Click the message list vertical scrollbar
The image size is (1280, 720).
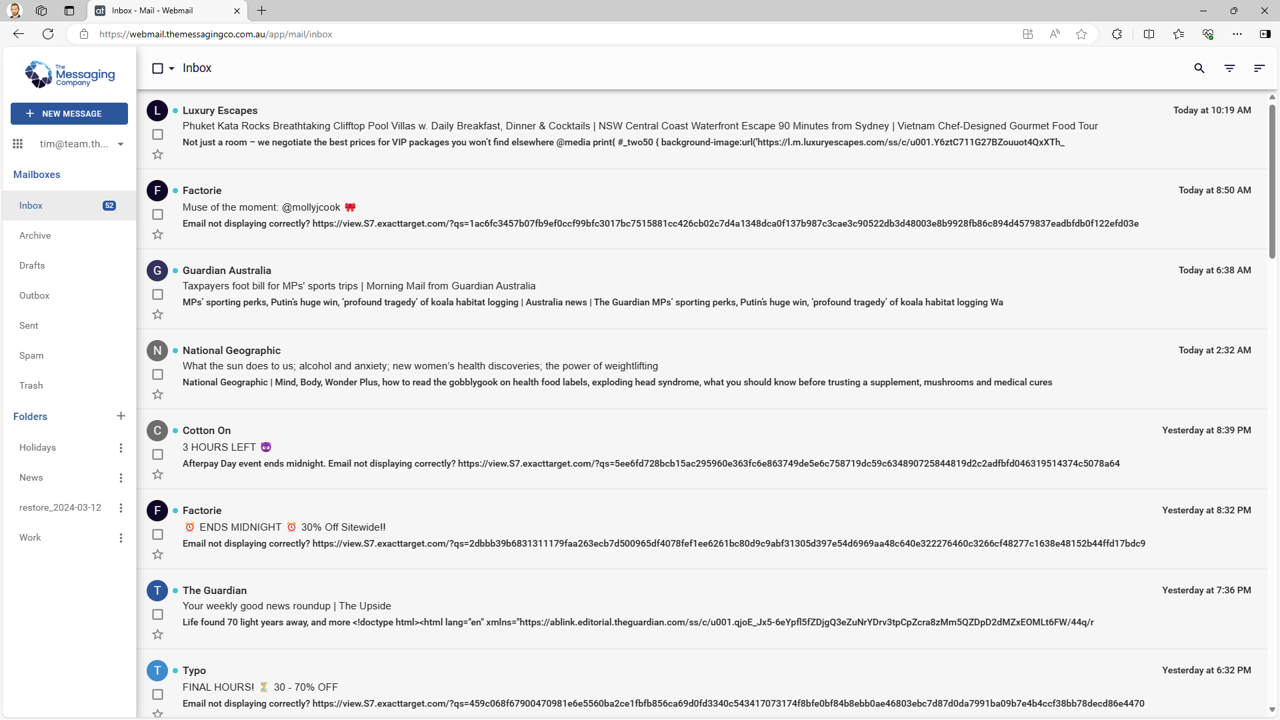(1272, 180)
